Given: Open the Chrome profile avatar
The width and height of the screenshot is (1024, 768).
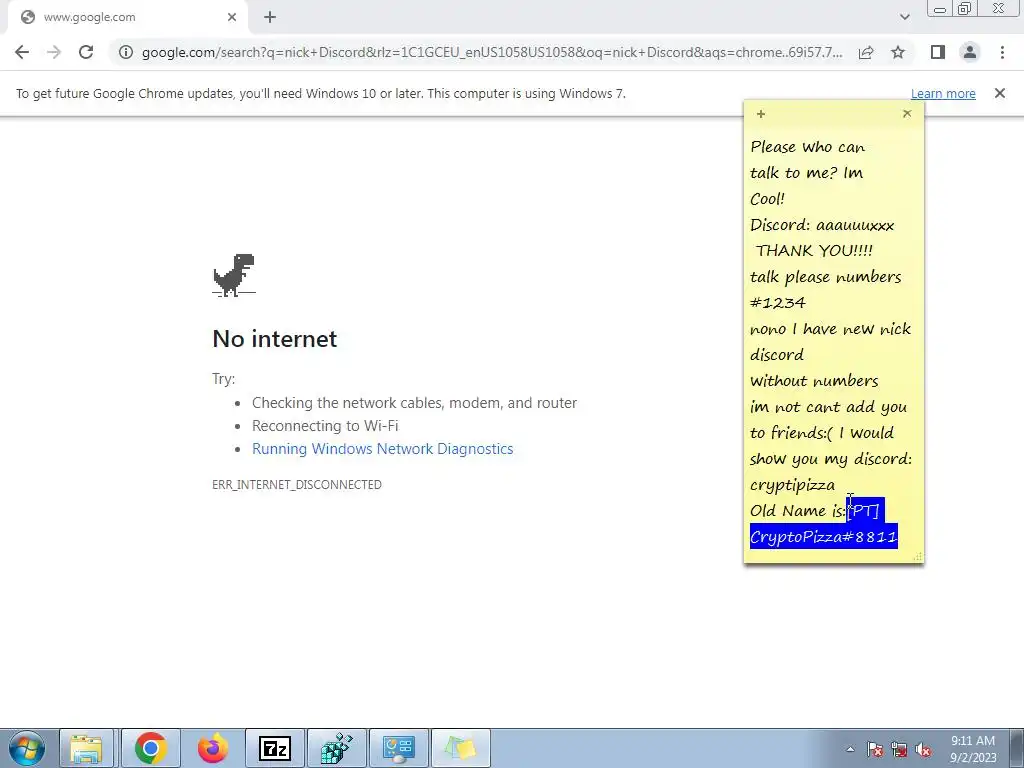Looking at the screenshot, I should pyautogui.click(x=970, y=52).
